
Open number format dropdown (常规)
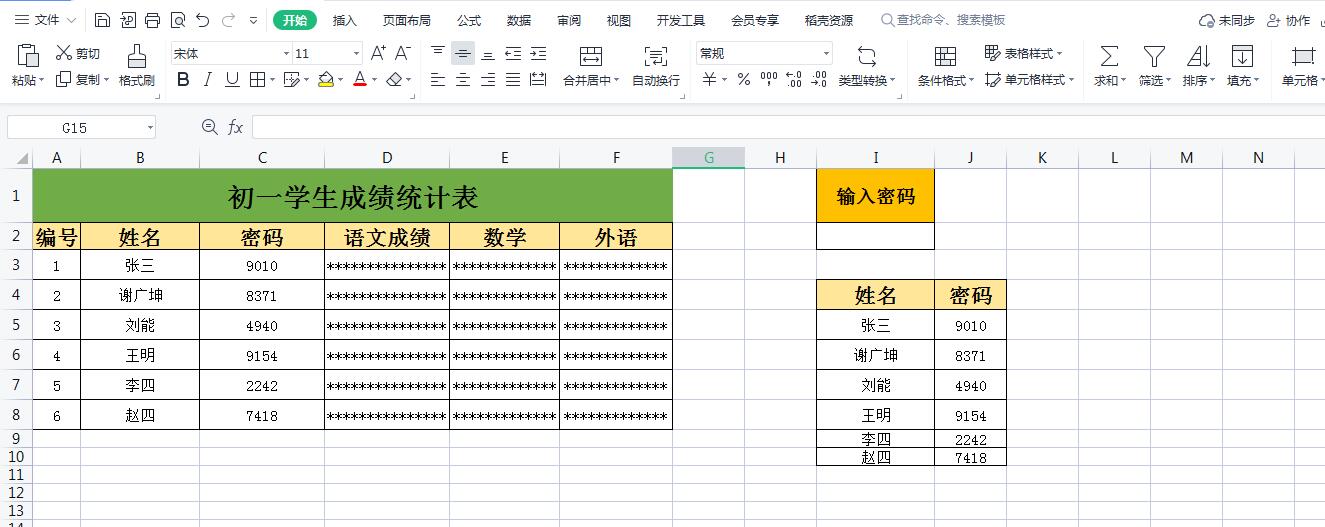point(826,54)
